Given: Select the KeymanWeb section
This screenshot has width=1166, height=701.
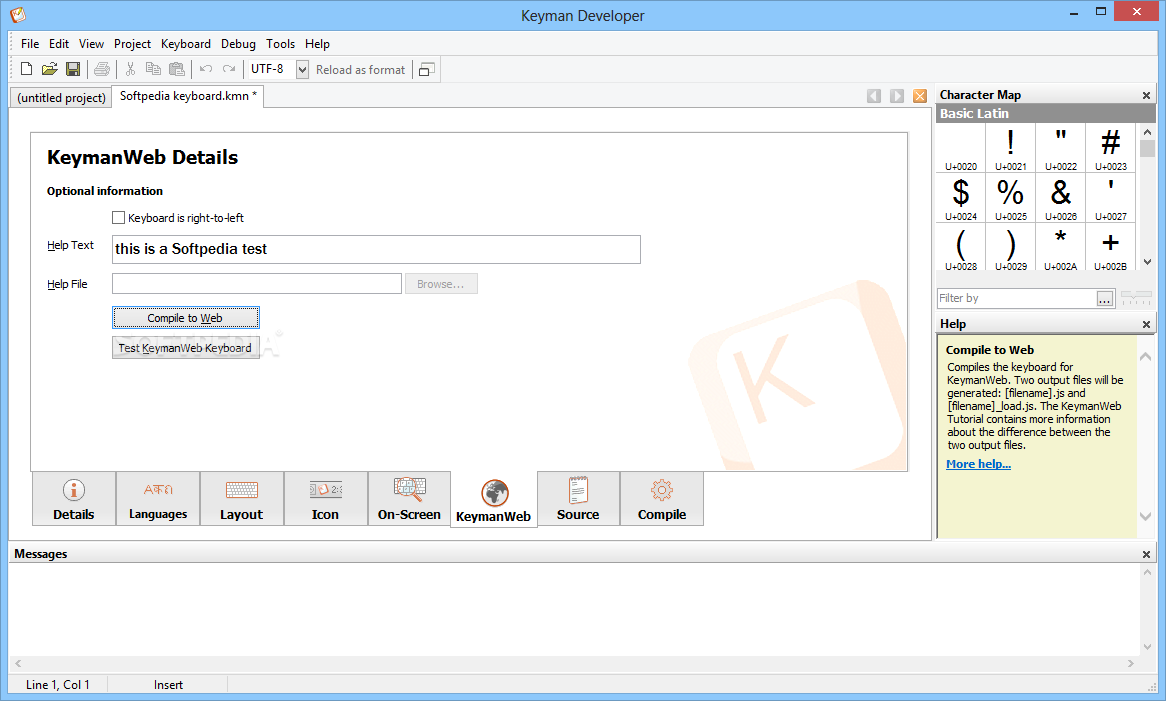Looking at the screenshot, I should click(x=494, y=500).
